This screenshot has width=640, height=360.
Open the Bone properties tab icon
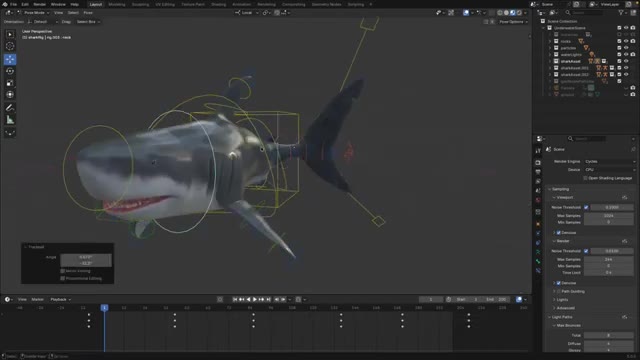pos(538,261)
